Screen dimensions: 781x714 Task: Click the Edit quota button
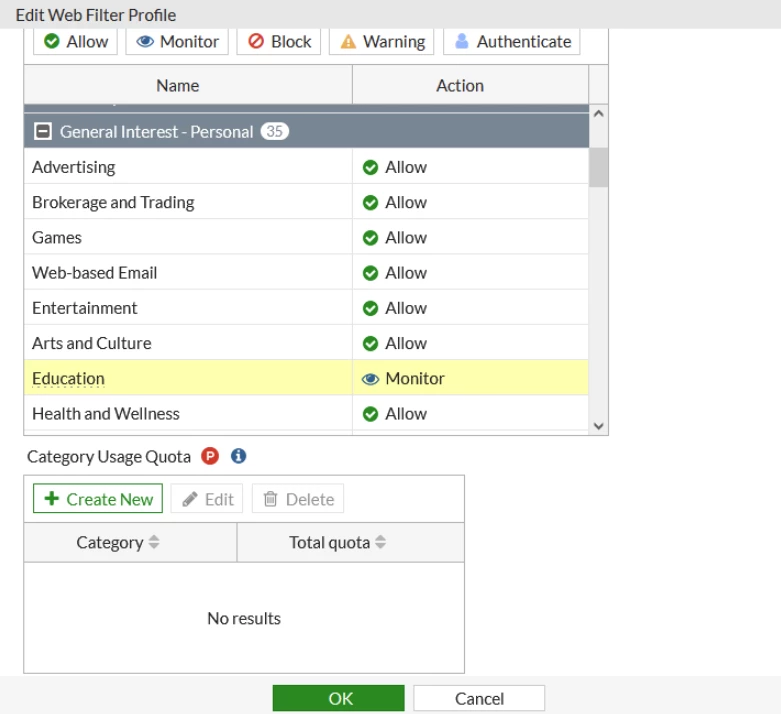207,498
